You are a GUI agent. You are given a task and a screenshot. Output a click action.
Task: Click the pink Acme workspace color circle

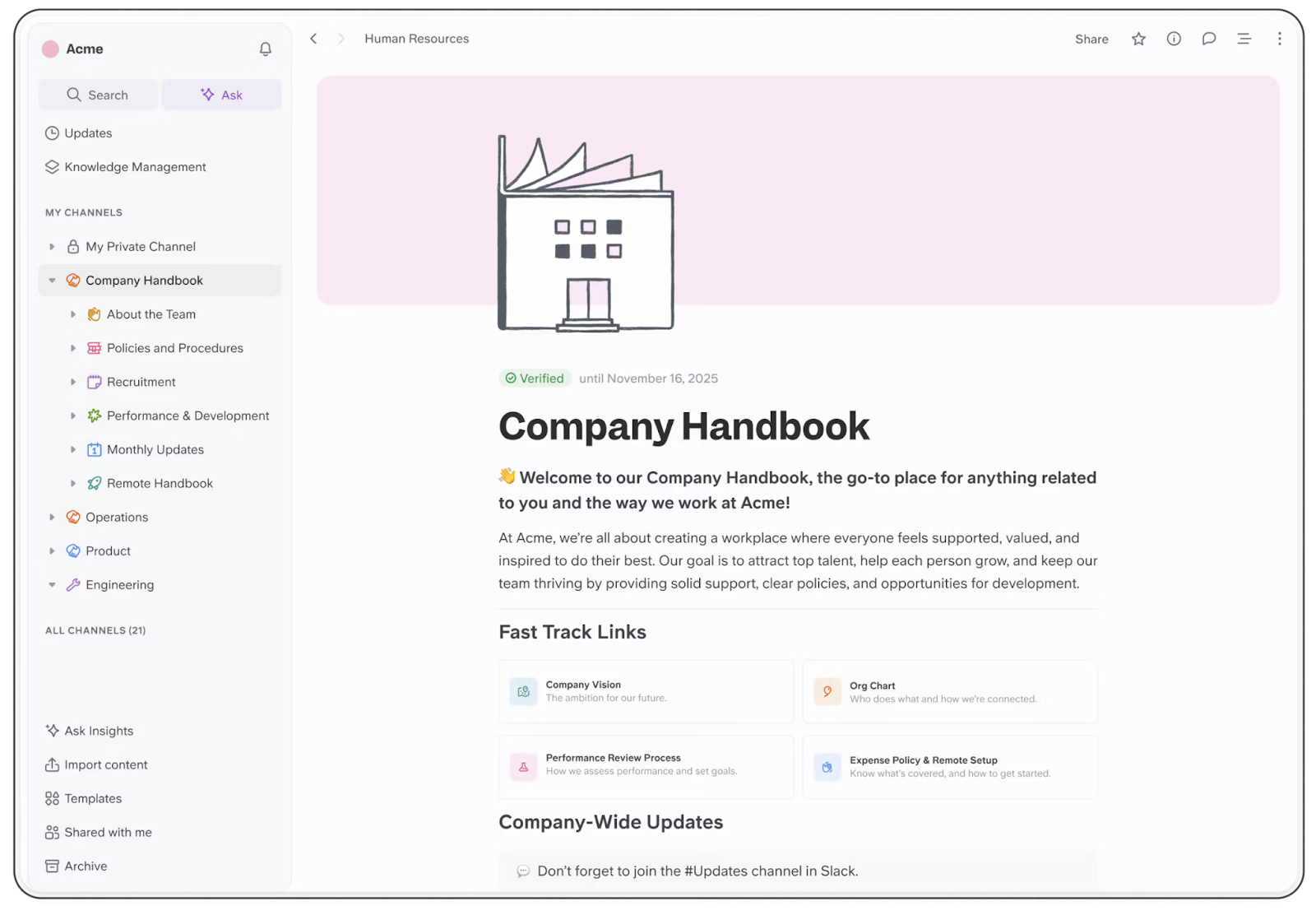click(x=50, y=49)
